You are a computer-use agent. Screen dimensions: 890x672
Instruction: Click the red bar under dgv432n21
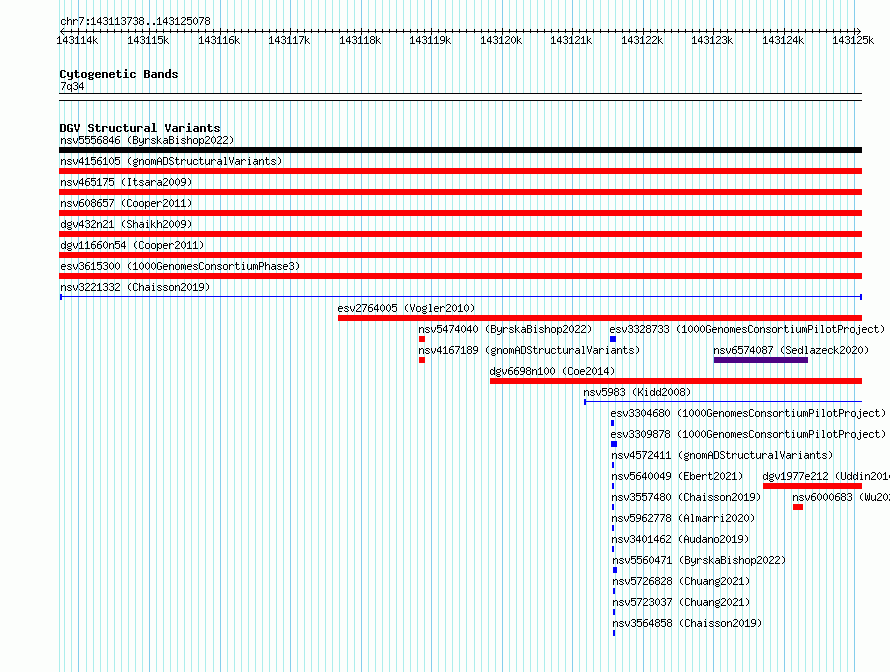point(460,234)
